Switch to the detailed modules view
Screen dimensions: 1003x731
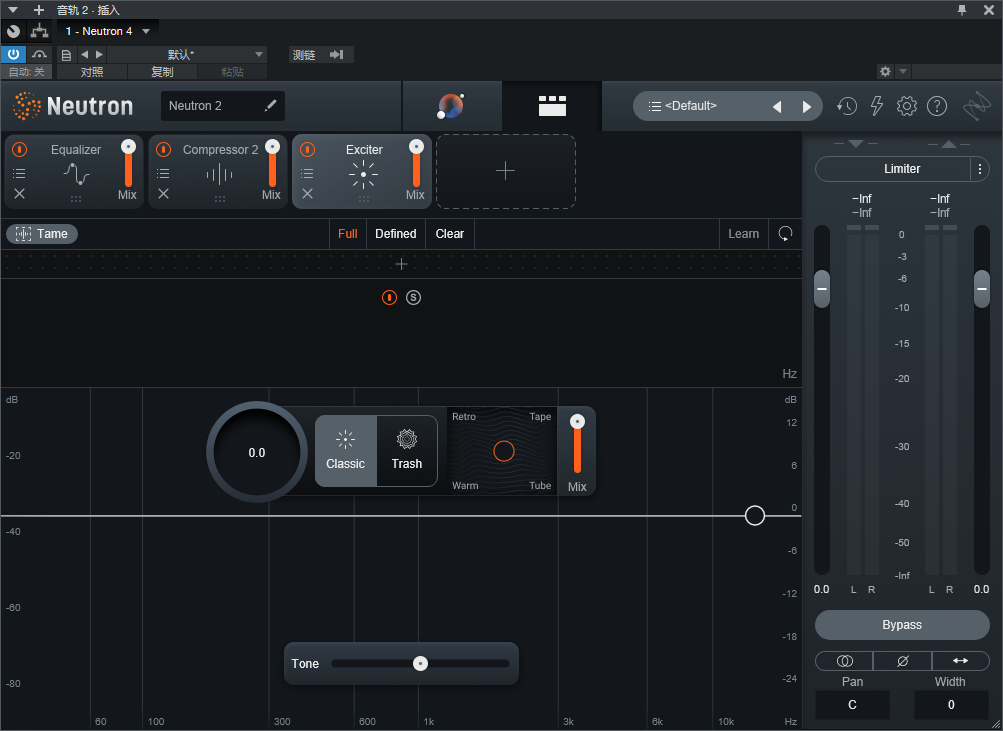pyautogui.click(x=552, y=106)
